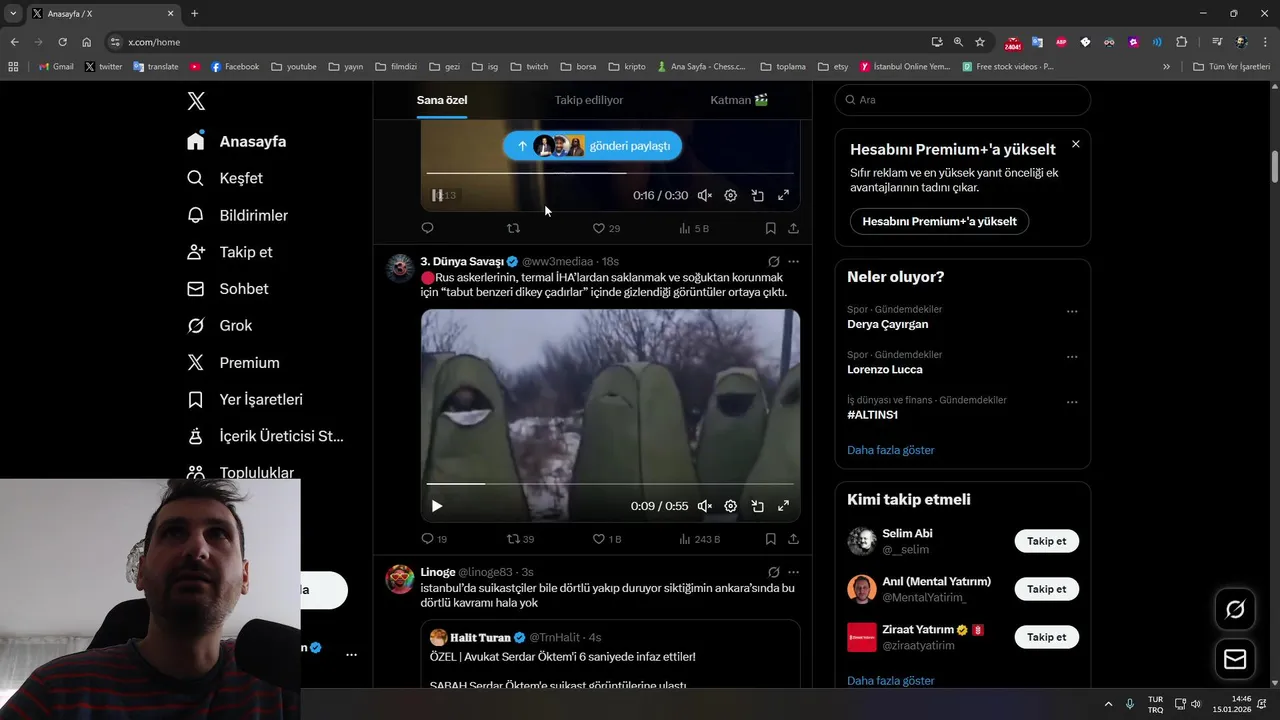Mute icon on the 0:16 video
This screenshot has width=1280, height=720.
(x=705, y=196)
